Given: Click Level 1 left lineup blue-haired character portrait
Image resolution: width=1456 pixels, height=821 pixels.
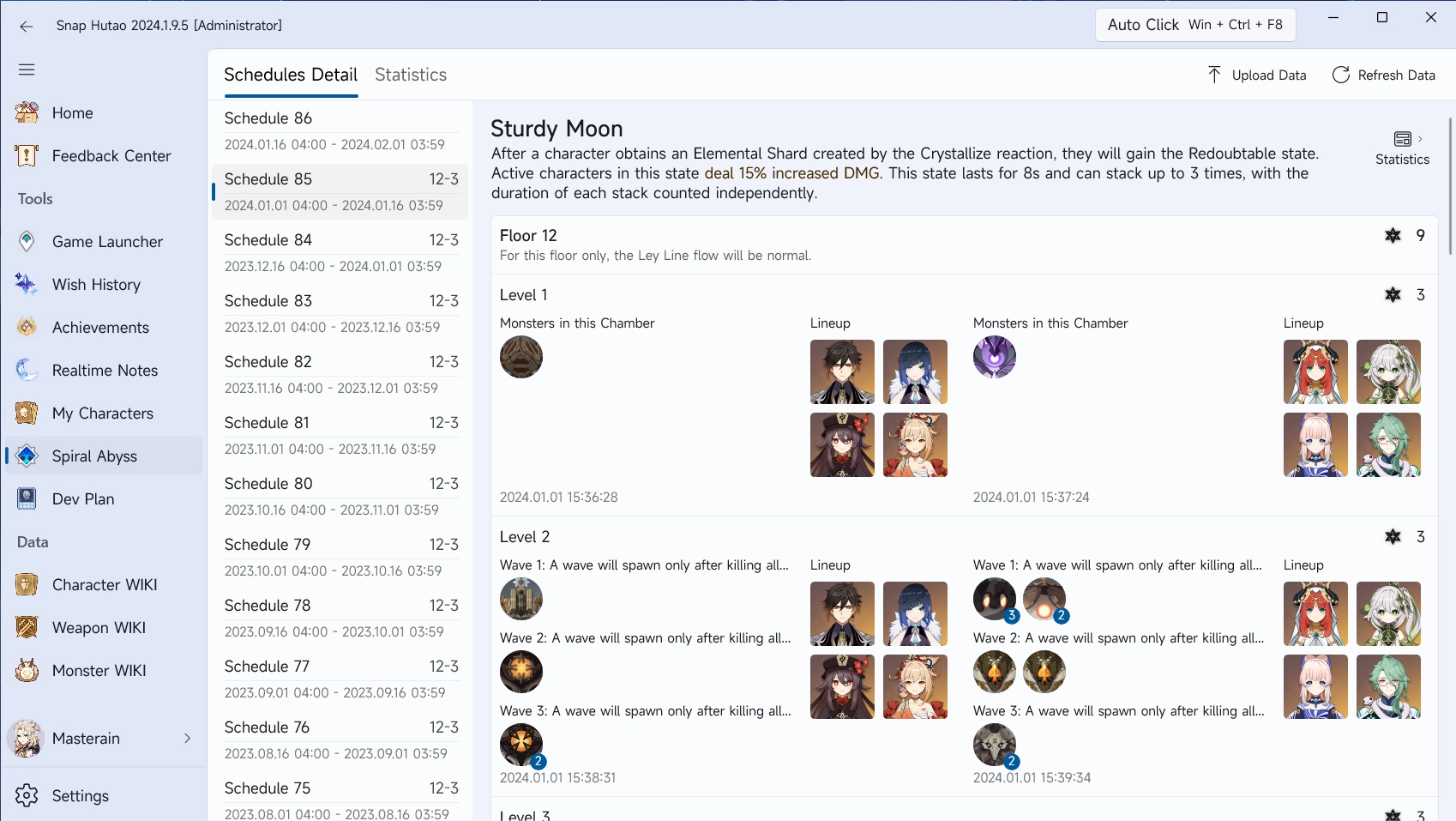Looking at the screenshot, I should point(915,371).
